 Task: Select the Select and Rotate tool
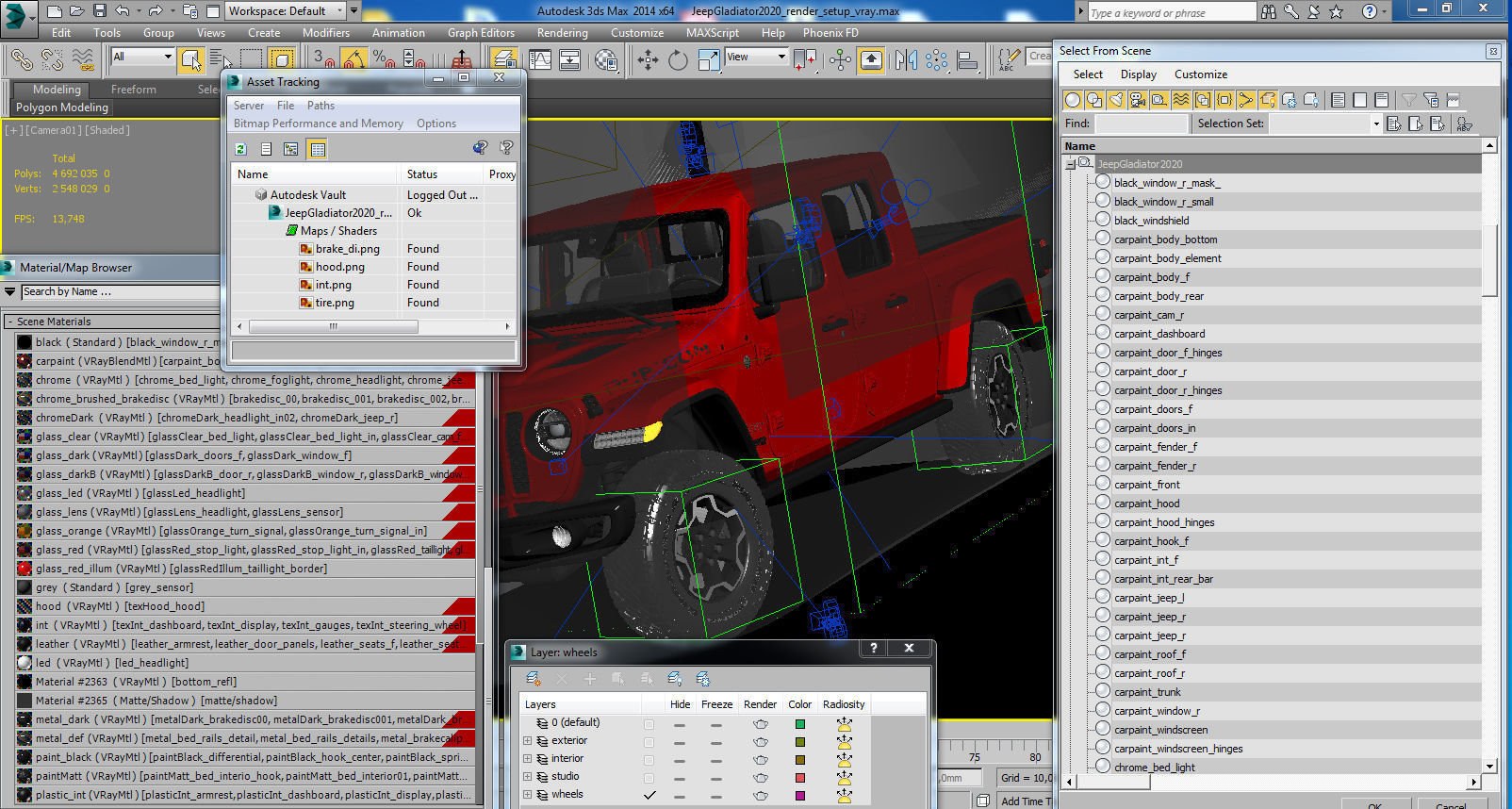[678, 60]
